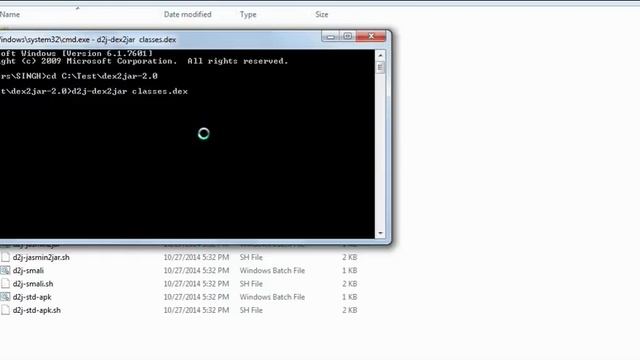640x360 pixels.
Task: Minimize the cmd.exe window
Action: 331,36
